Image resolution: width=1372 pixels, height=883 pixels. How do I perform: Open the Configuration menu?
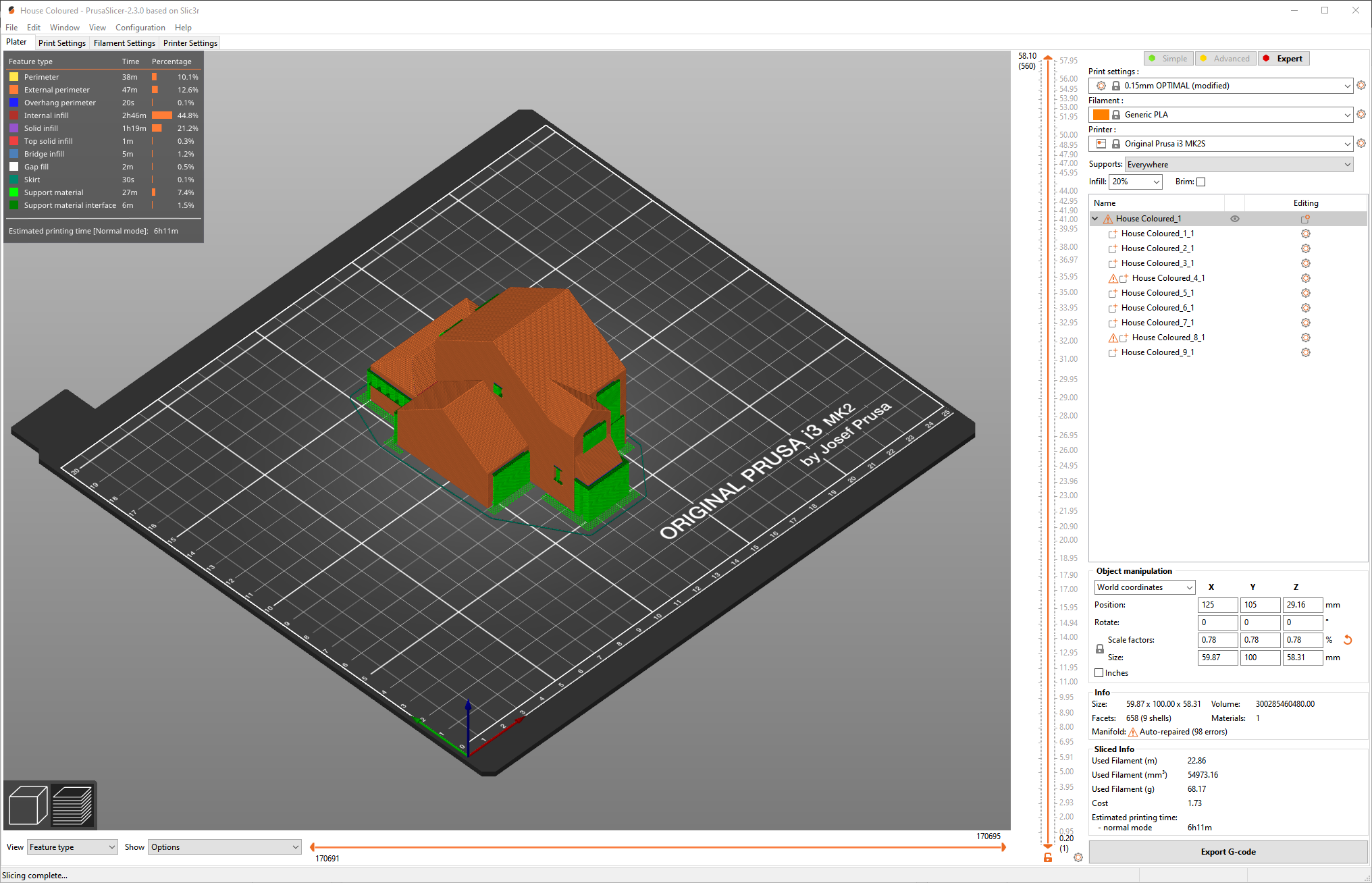140,28
